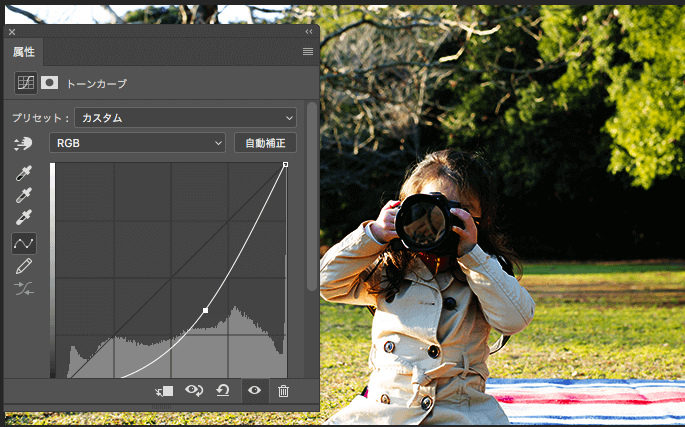Collapse panel using double-arrow icon
The image size is (685, 427).
pyautogui.click(x=308, y=32)
